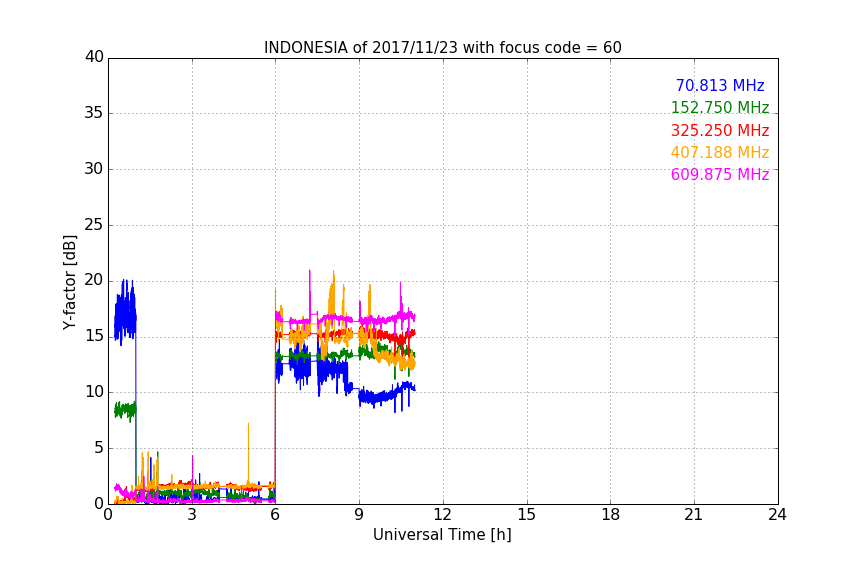Click the x-axis tick label 9
The height and width of the screenshot is (576, 864).
[x=359, y=515]
